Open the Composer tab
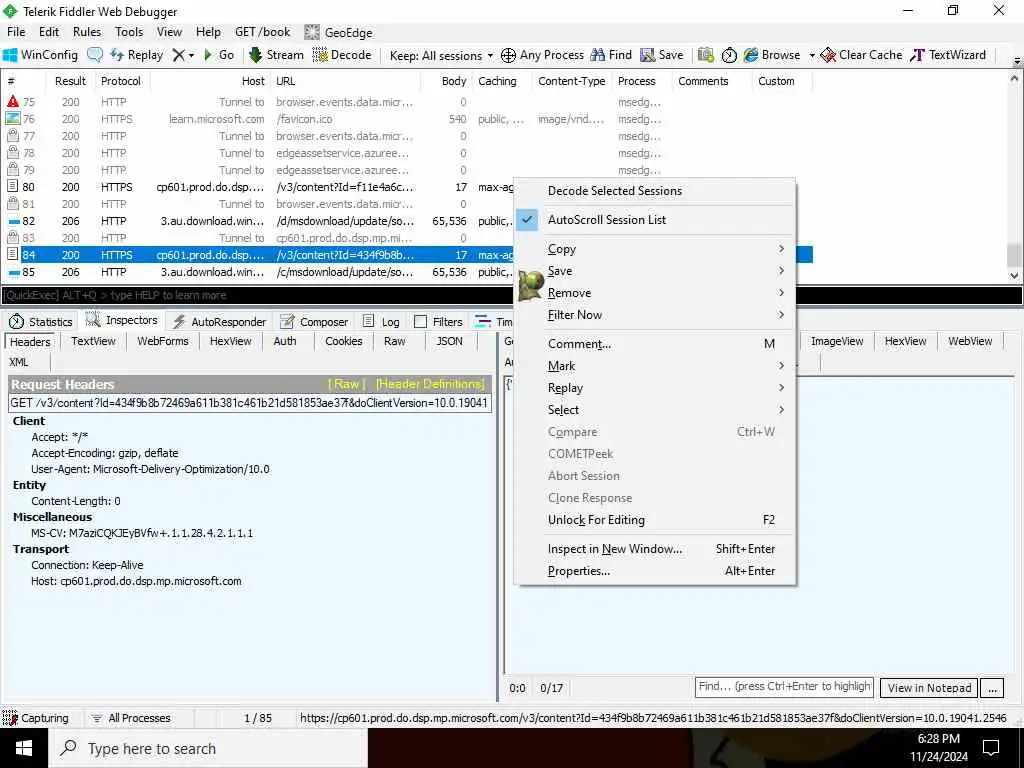This screenshot has height=768, width=1024. click(314, 321)
